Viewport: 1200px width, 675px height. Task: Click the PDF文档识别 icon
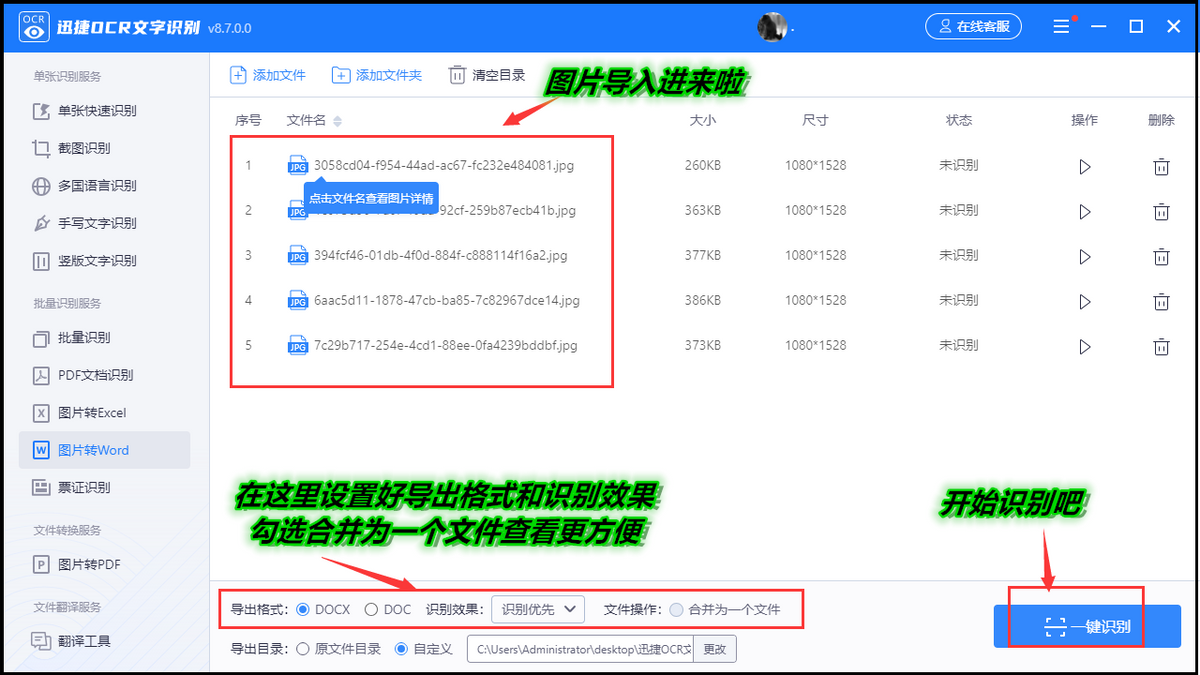(41, 375)
